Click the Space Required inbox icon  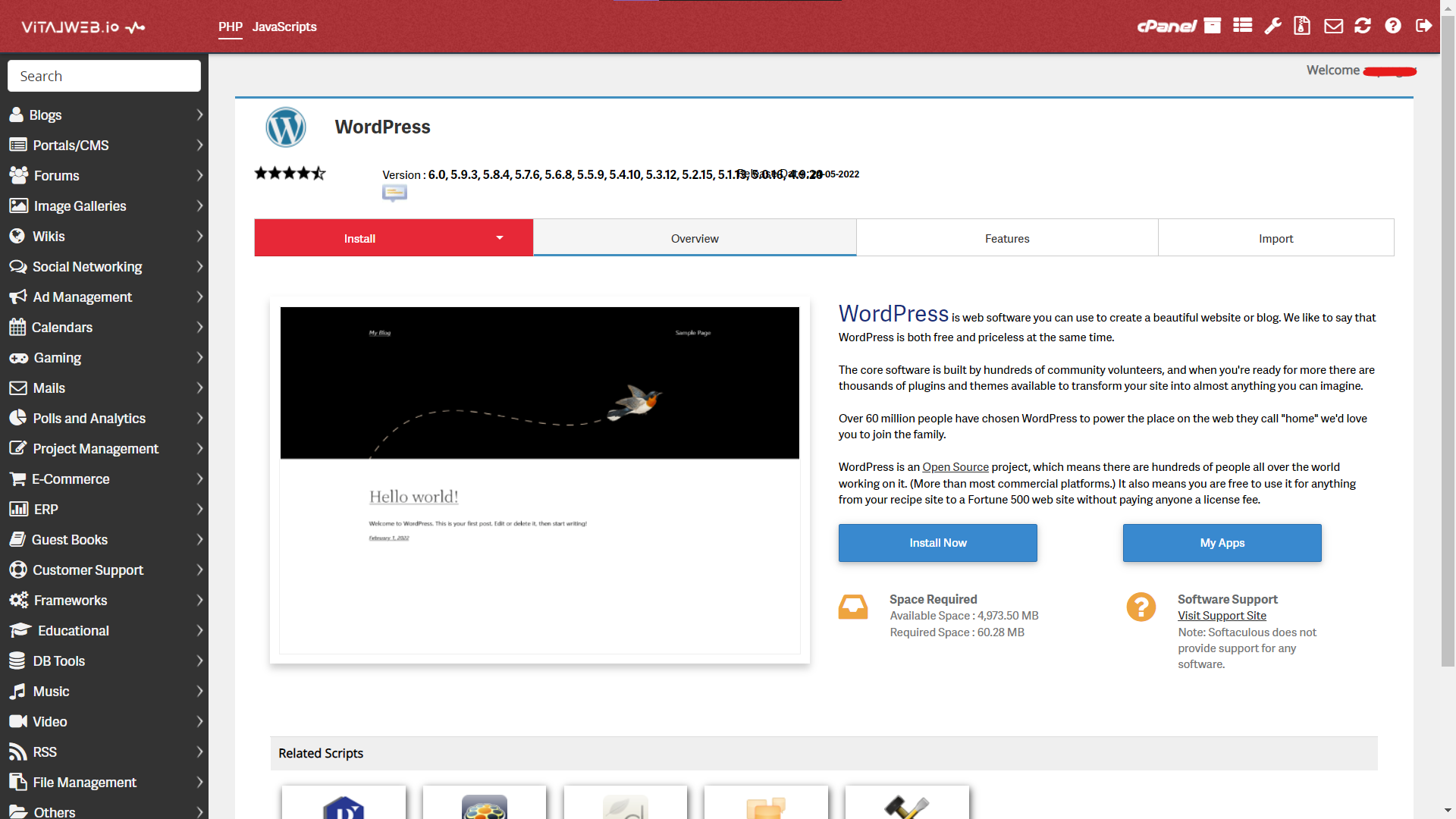point(853,607)
